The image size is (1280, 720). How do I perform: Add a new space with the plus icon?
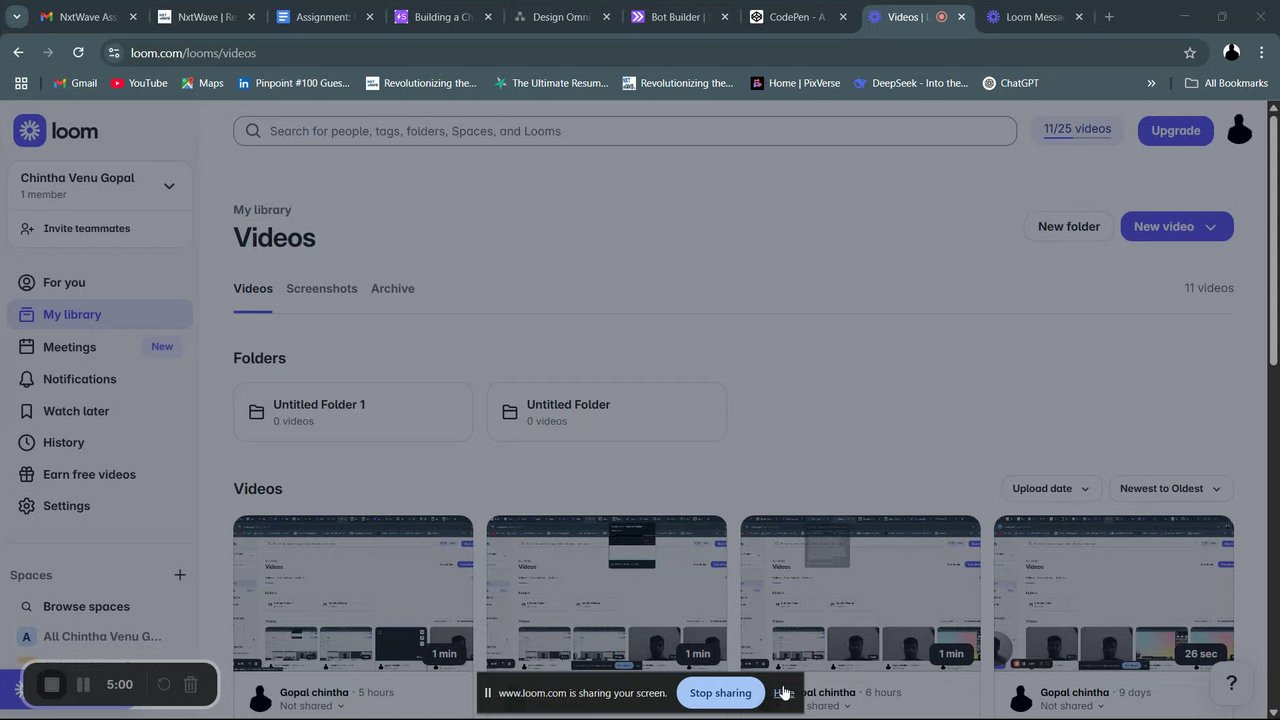tap(180, 575)
